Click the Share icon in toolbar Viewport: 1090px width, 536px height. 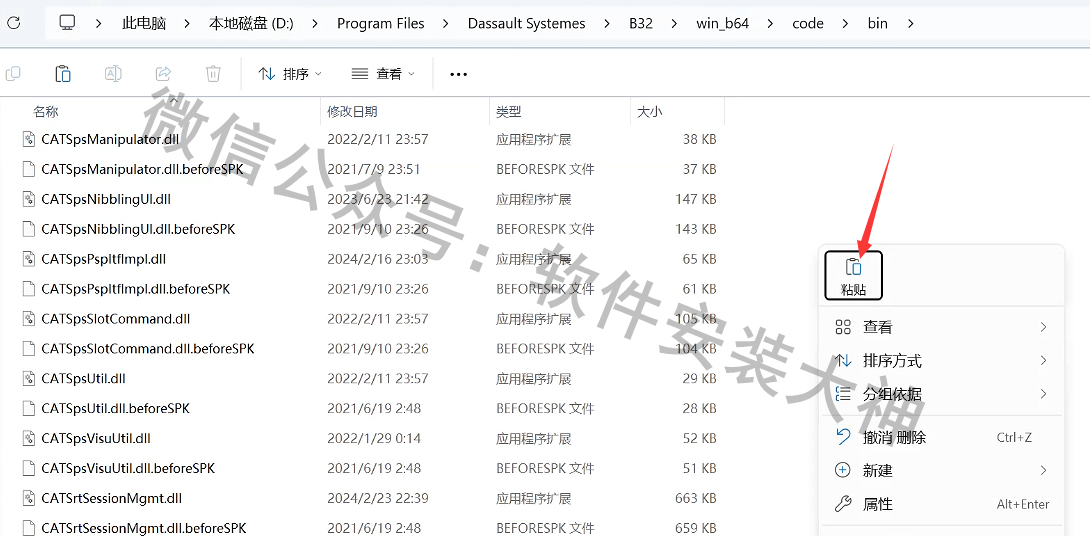(x=163, y=74)
